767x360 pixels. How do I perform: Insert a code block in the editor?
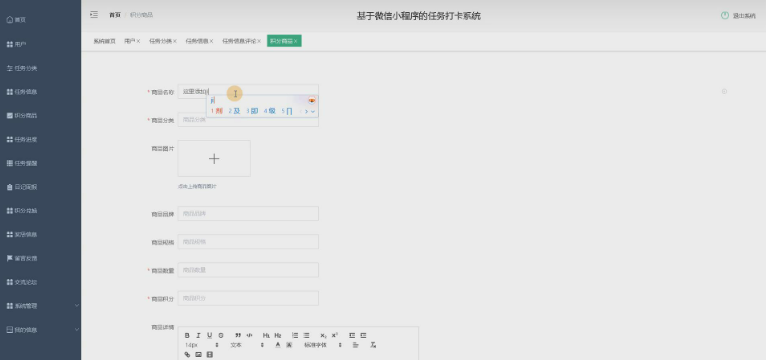click(x=249, y=336)
